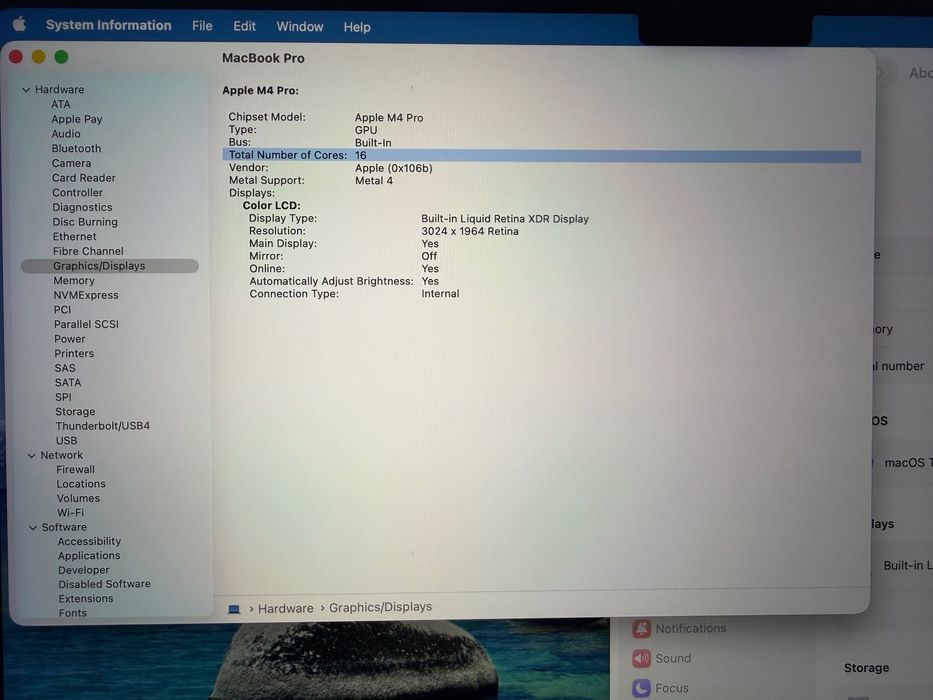Viewport: 933px width, 700px height.
Task: Select Thunderbolt/USB4 in the sidebar
Action: 102,426
